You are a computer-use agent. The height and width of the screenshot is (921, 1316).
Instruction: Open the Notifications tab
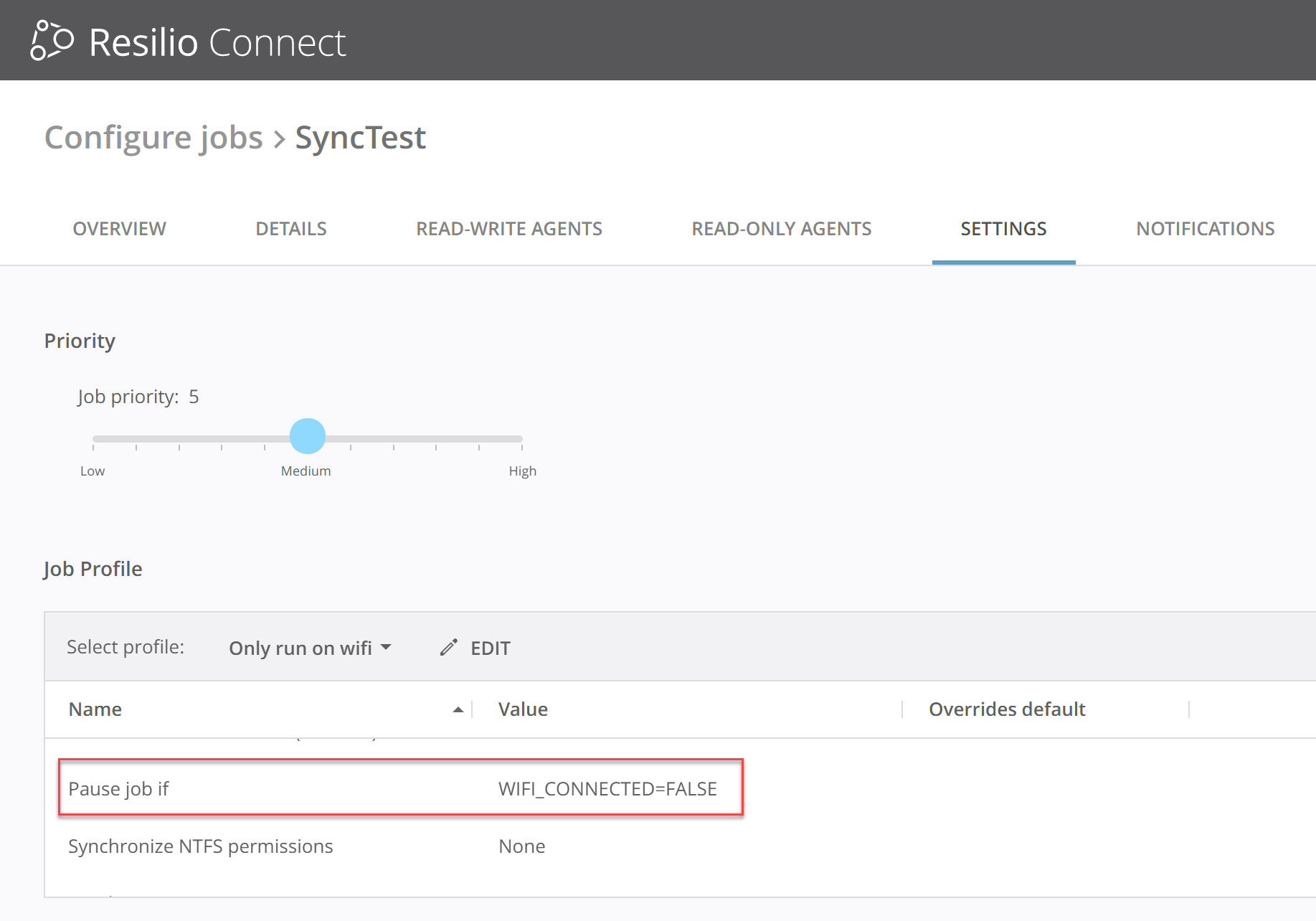point(1205,229)
